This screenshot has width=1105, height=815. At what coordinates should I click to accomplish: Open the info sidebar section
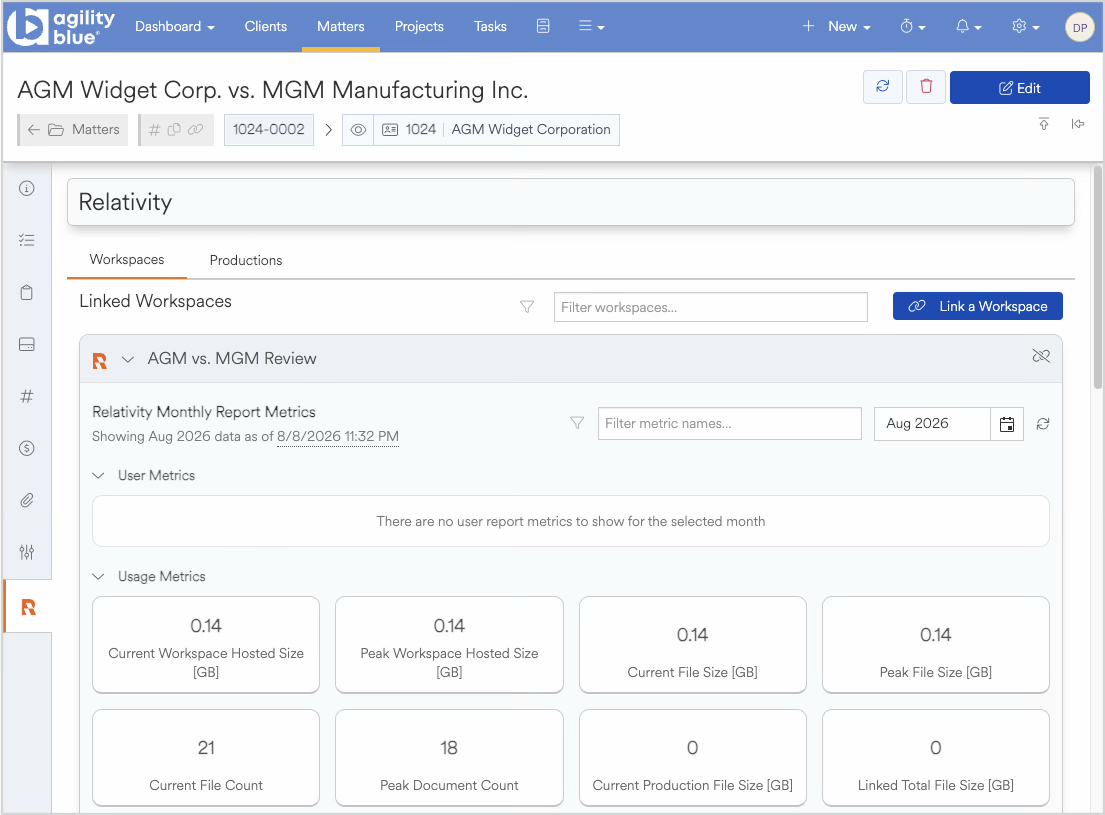point(27,188)
